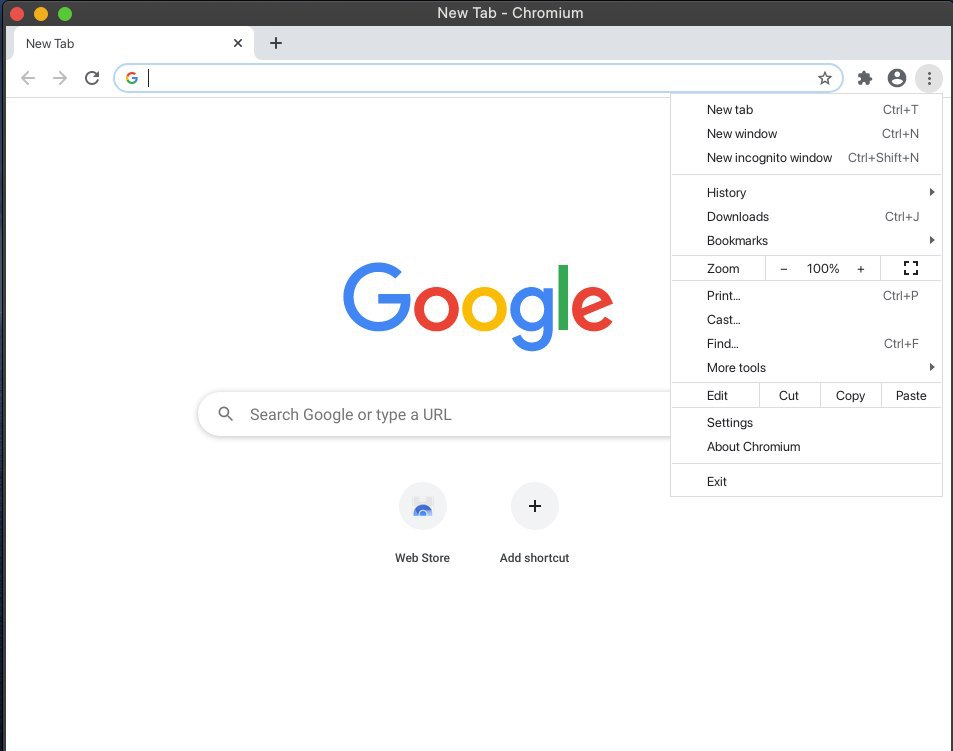The height and width of the screenshot is (751, 953).
Task: Decrease zoom with minus button
Action: pyautogui.click(x=783, y=269)
